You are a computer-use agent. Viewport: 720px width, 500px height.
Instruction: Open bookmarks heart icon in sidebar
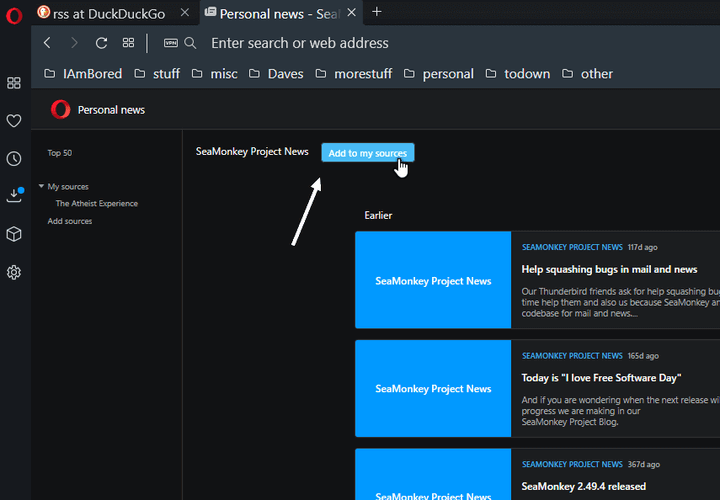click(x=14, y=121)
